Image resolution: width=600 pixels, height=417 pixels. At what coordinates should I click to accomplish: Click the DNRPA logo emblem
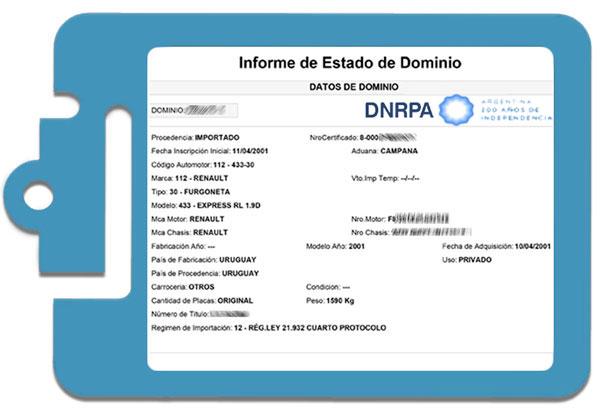456,110
